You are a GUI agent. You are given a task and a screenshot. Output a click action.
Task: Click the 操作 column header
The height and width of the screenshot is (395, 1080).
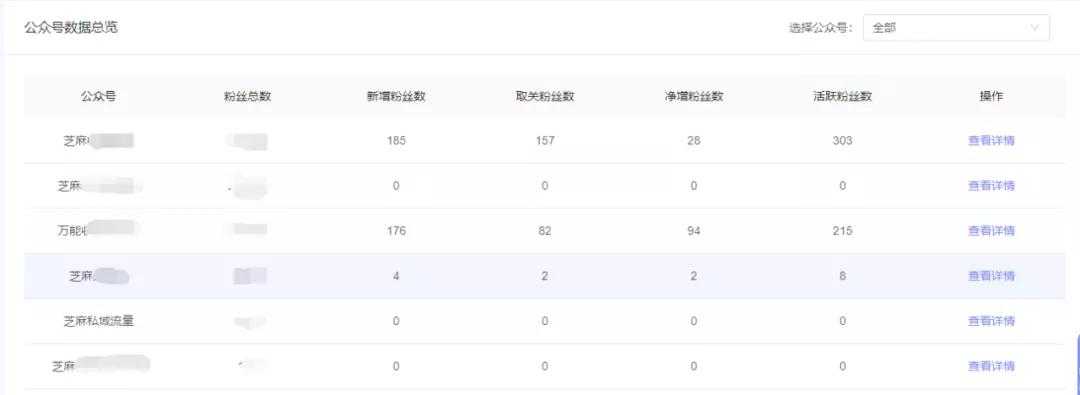point(991,97)
